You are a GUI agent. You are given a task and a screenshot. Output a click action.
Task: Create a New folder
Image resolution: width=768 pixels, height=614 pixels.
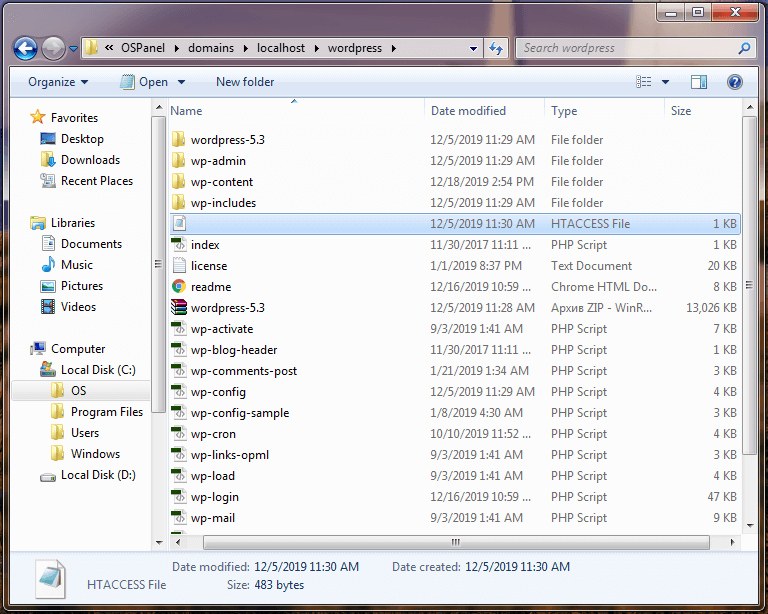pos(245,82)
